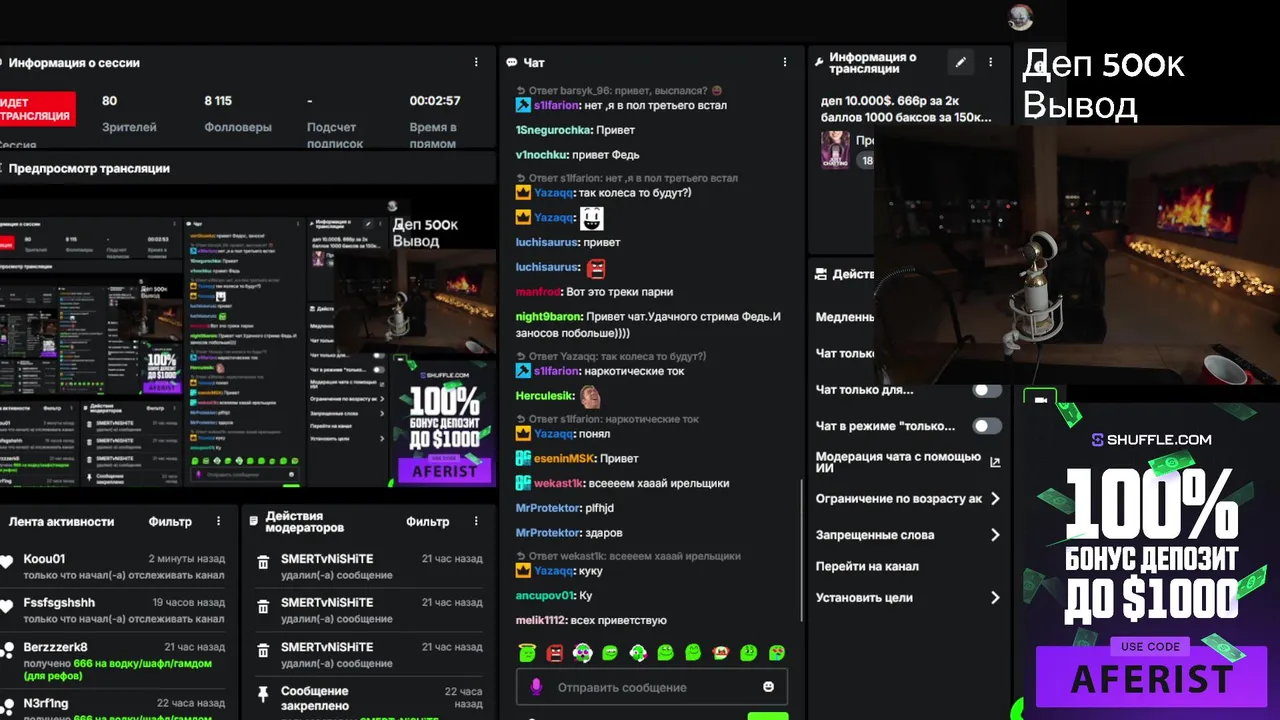Click the 00:02:57 live time value

(x=435, y=101)
